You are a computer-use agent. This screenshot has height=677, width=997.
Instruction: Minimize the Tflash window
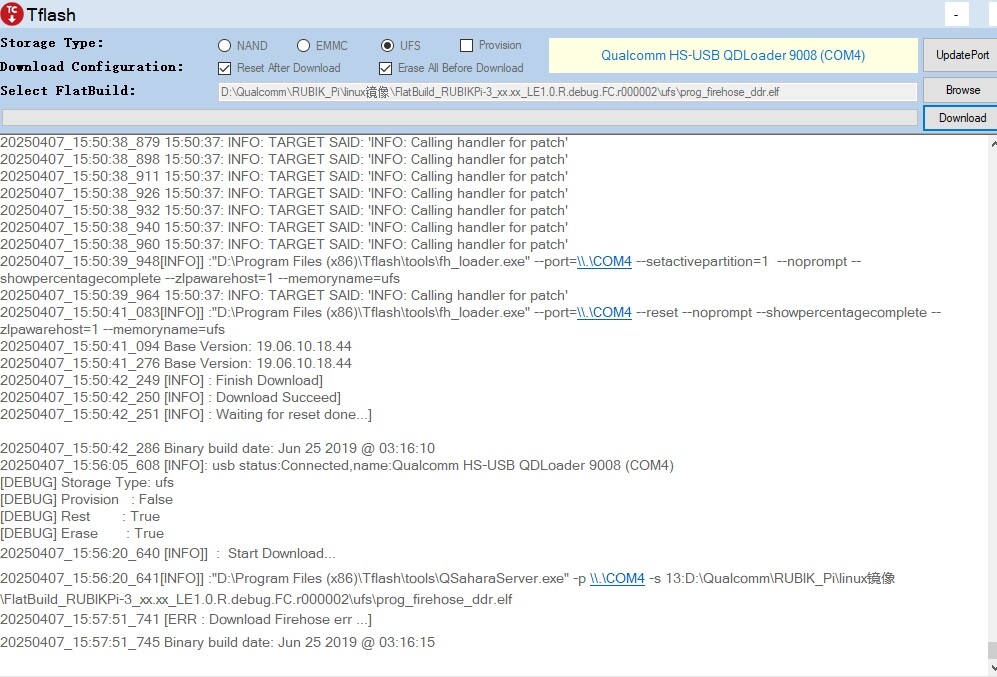pos(957,15)
